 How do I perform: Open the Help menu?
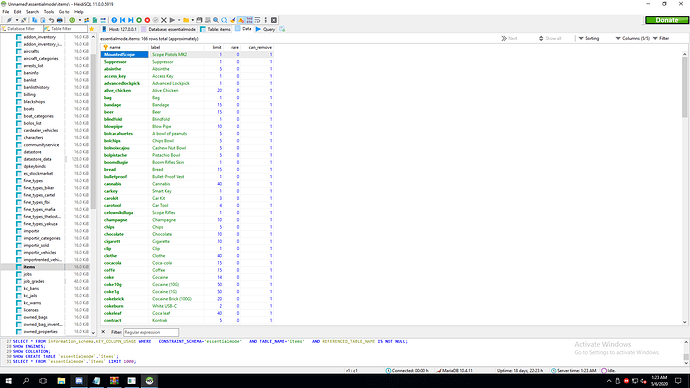[79, 12]
